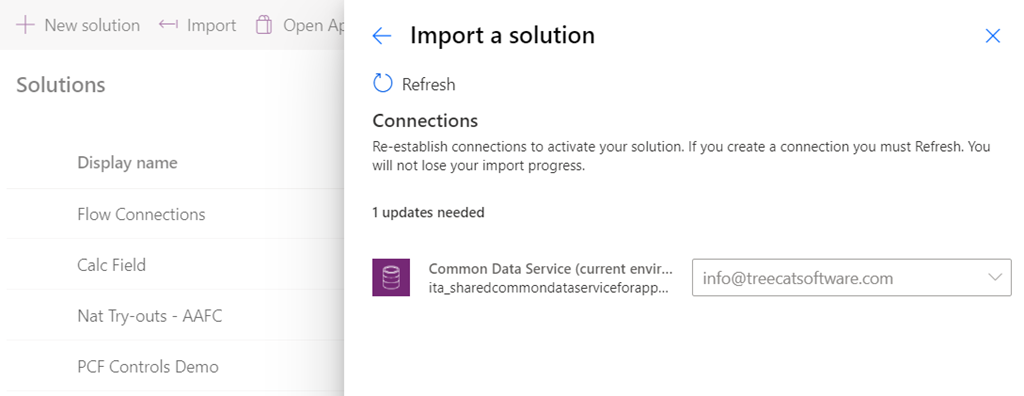
Task: Click the circular Refresh icon
Action: click(x=382, y=84)
